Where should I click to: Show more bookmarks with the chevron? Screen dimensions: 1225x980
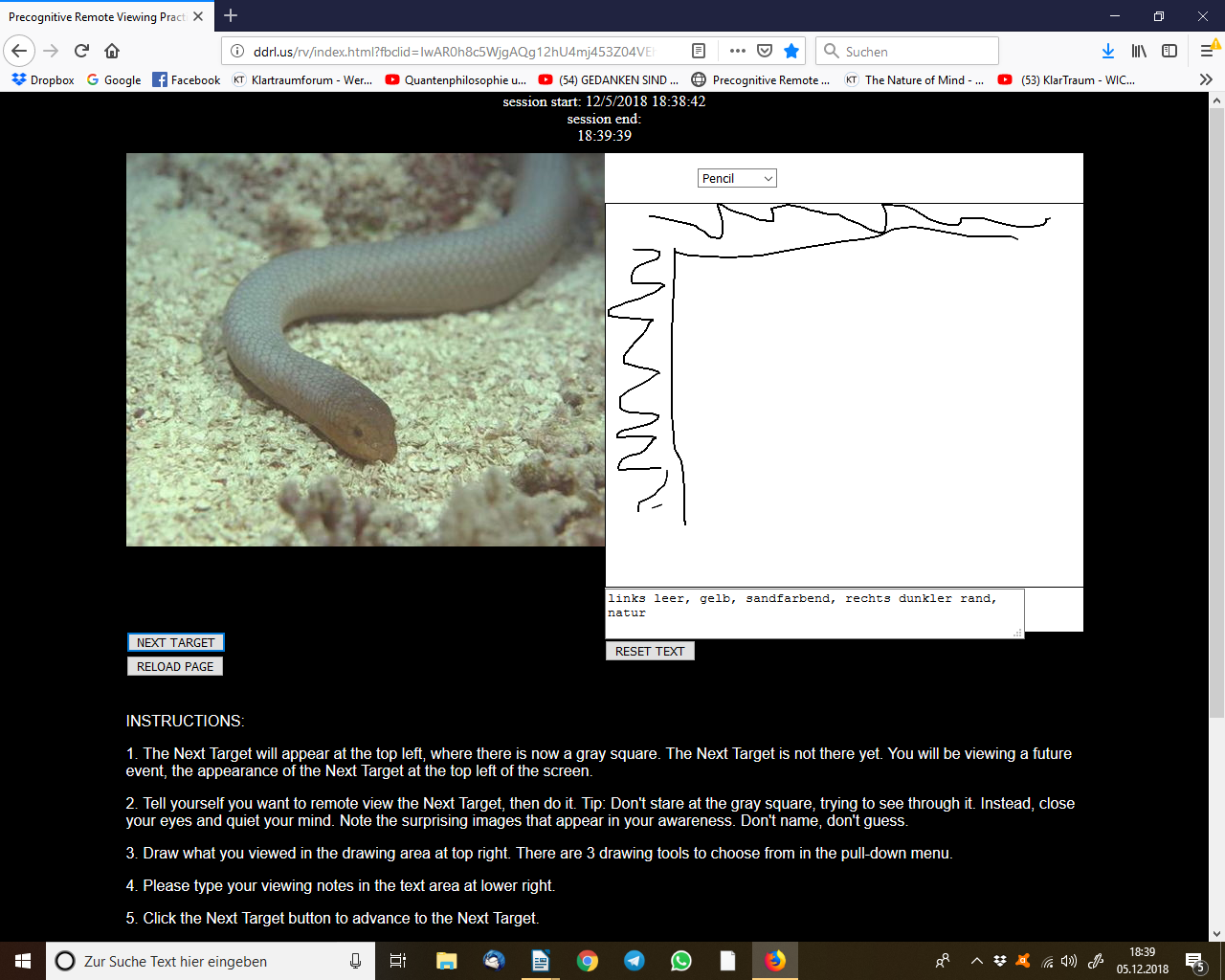point(1206,79)
